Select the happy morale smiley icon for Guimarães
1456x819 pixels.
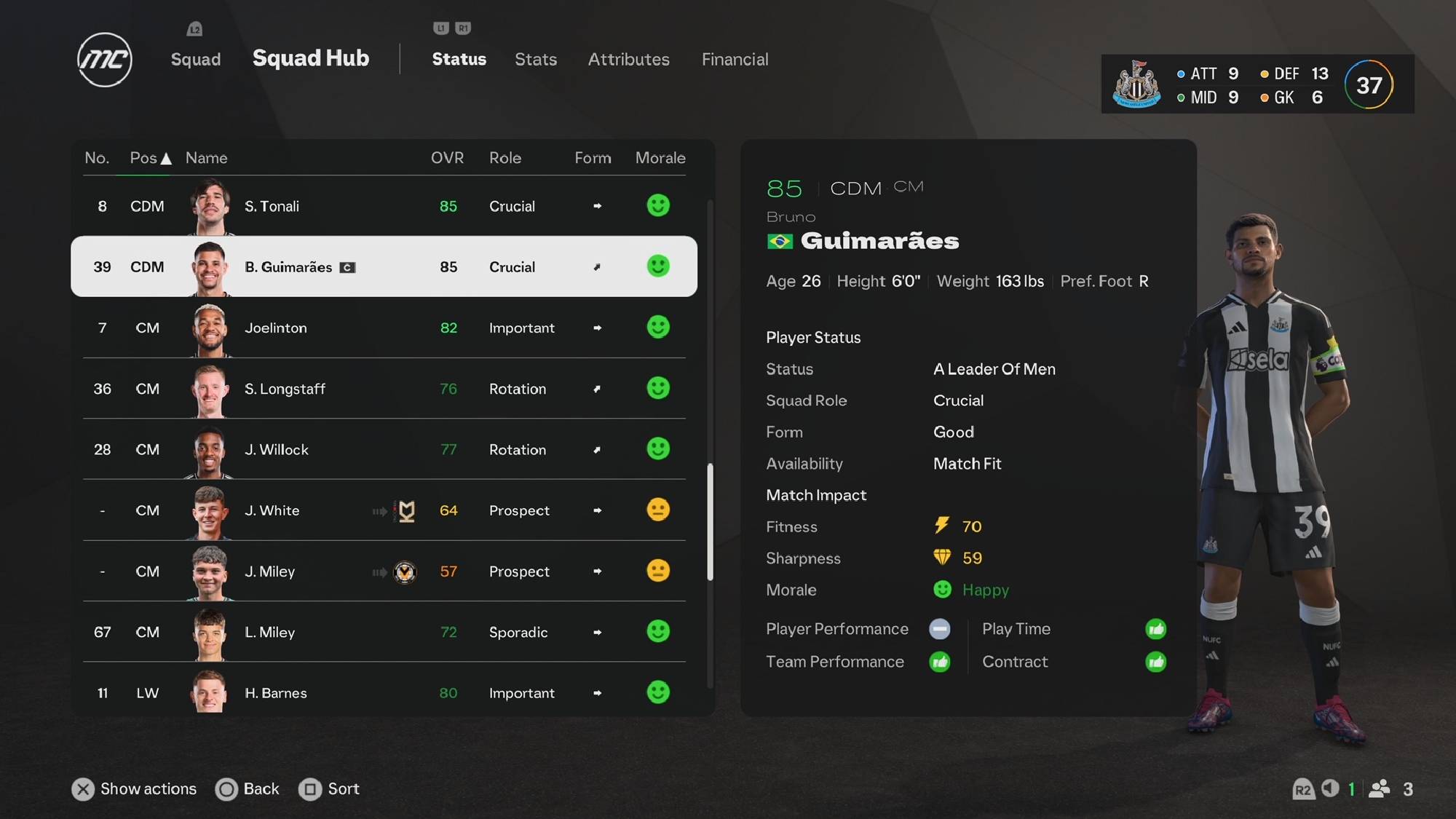tap(658, 266)
